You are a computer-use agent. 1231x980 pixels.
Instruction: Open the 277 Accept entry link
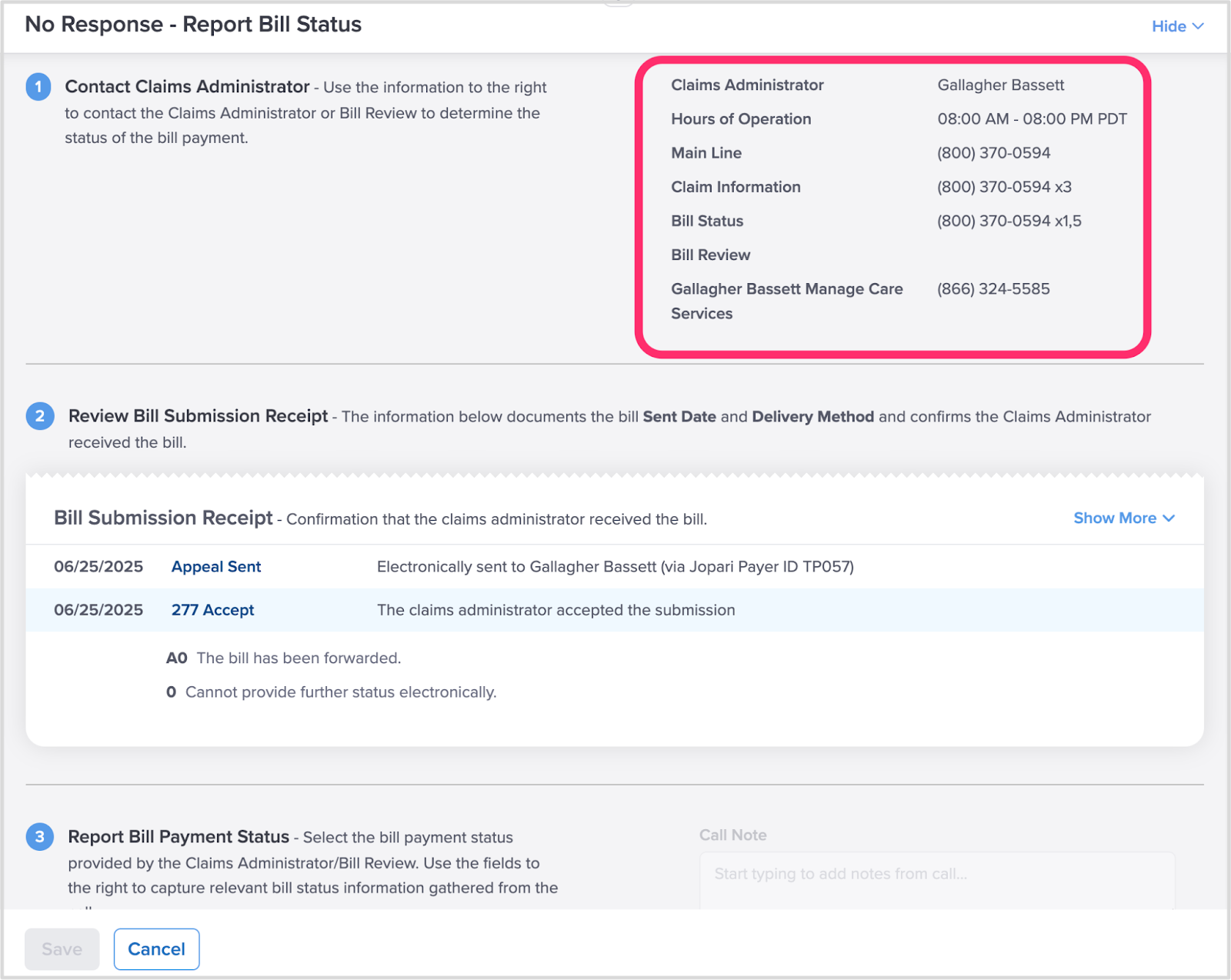[212, 610]
